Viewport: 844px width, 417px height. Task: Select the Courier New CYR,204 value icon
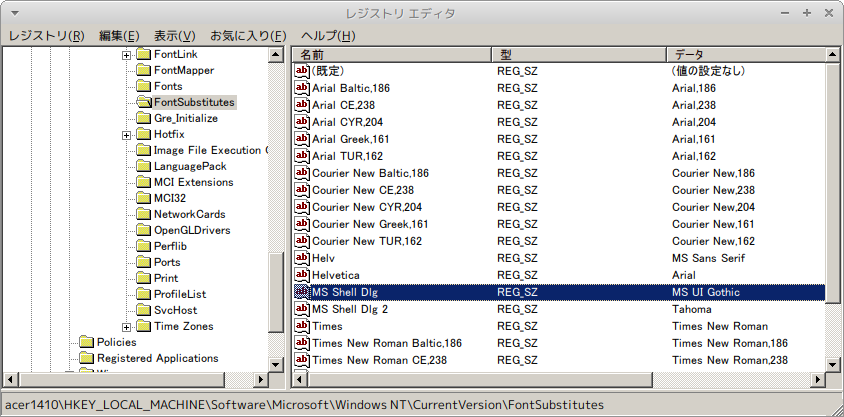point(302,207)
